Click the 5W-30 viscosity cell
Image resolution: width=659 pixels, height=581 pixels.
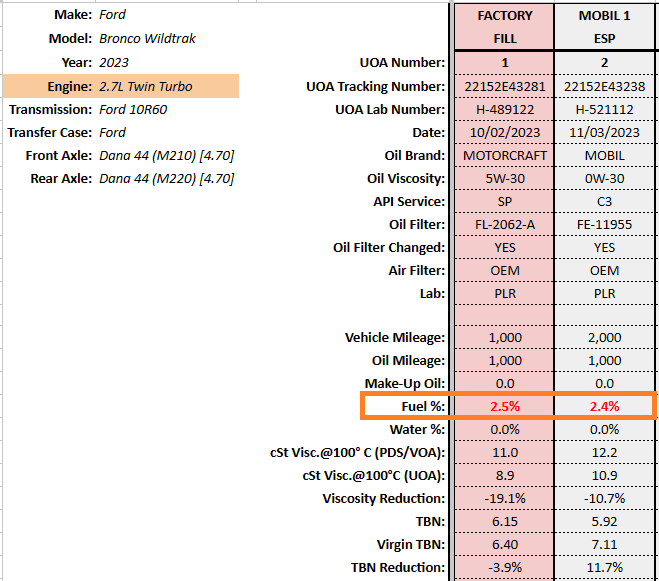click(x=504, y=179)
